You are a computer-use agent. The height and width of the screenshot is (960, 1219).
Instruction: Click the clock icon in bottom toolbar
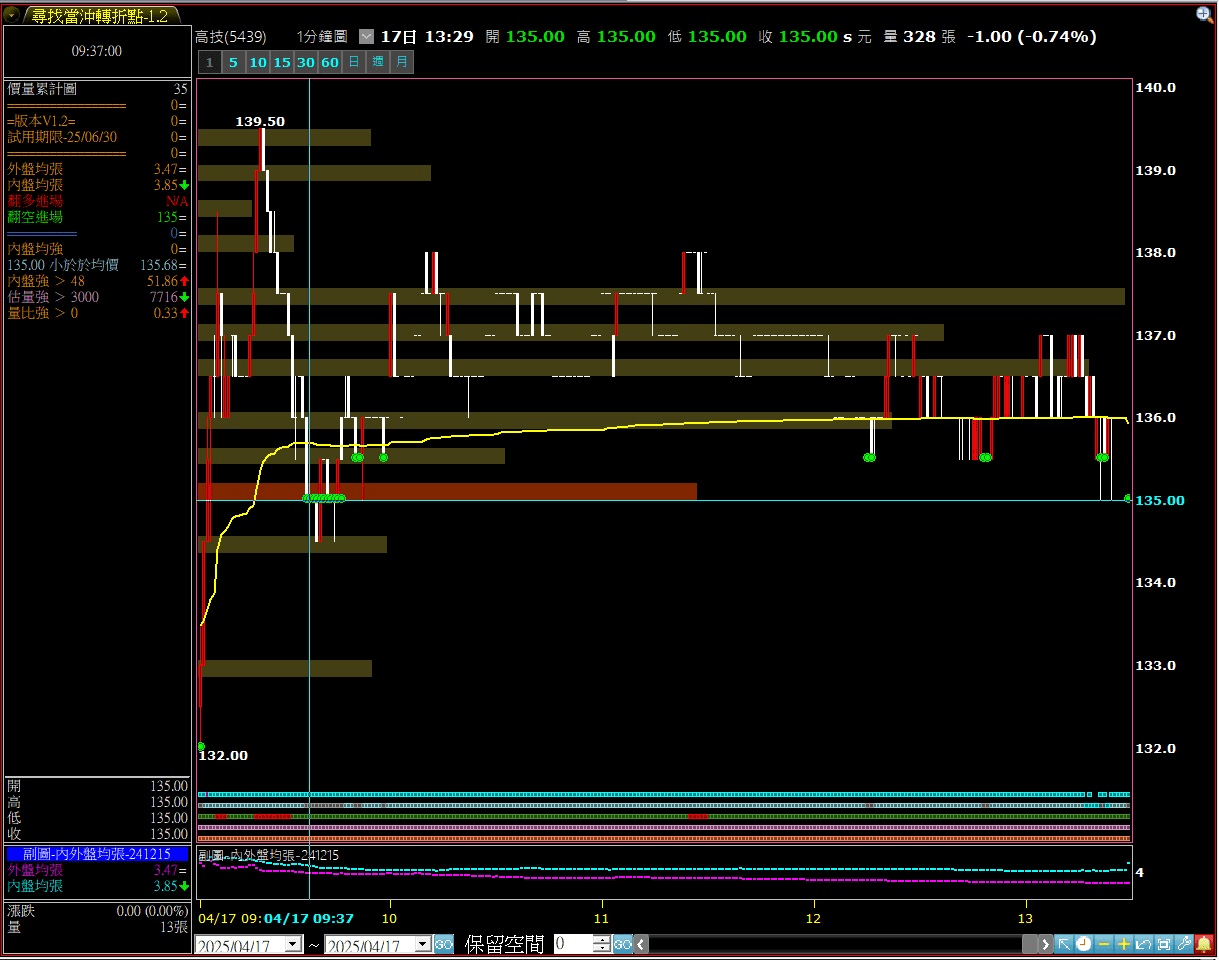coord(1084,943)
